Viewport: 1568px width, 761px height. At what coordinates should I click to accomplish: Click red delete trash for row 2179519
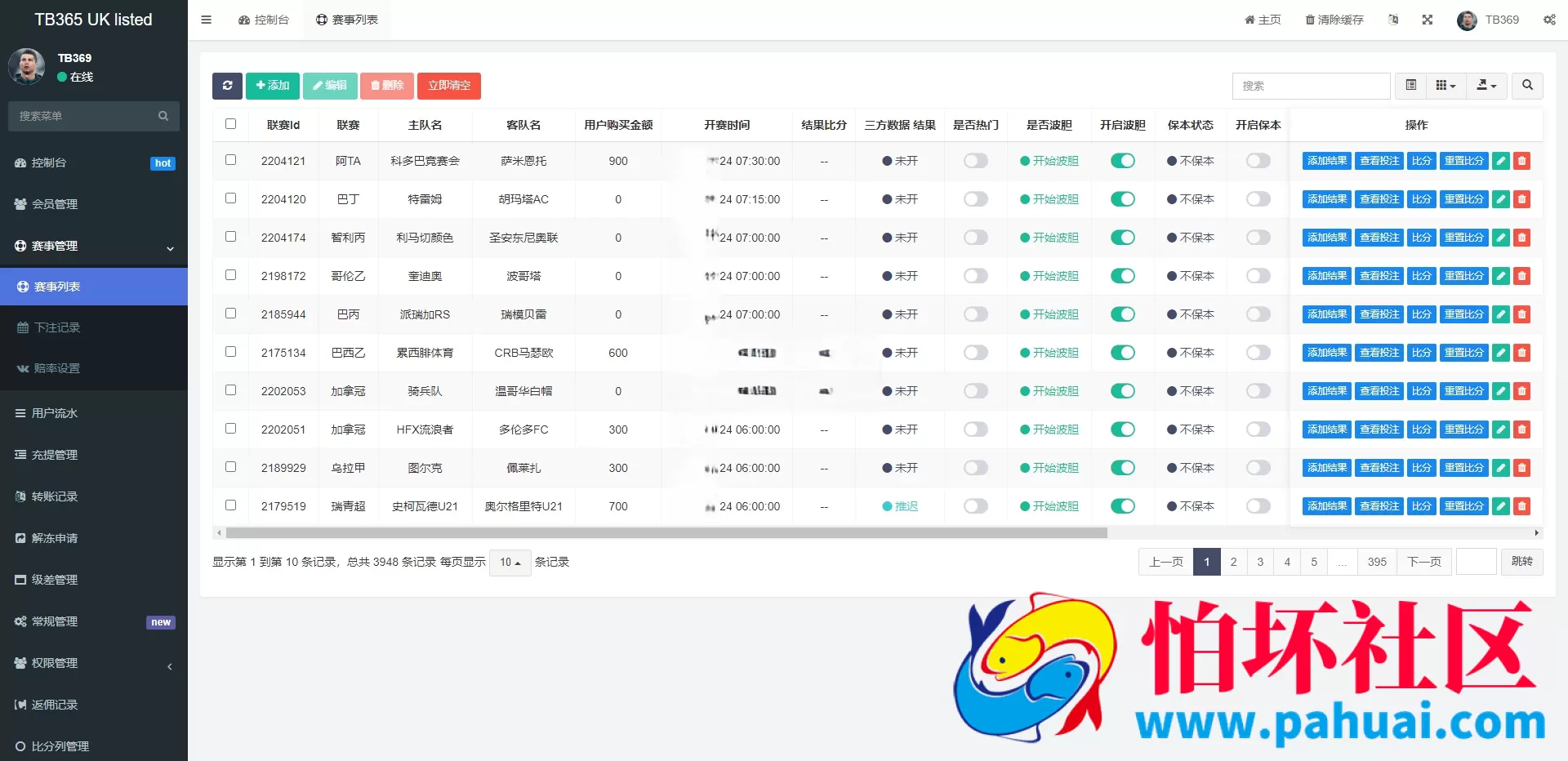click(1521, 506)
